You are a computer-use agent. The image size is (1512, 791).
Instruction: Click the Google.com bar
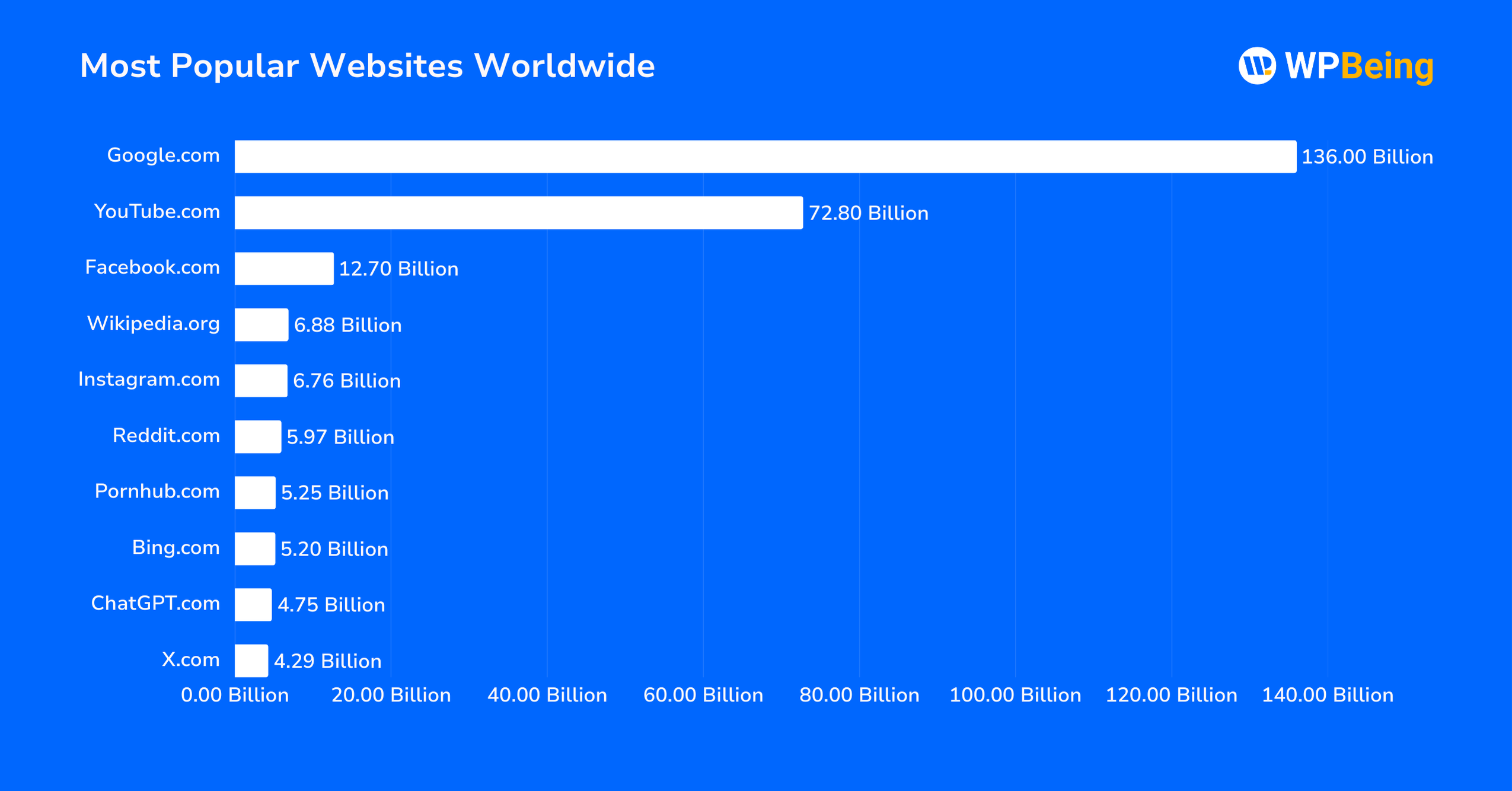(765, 157)
